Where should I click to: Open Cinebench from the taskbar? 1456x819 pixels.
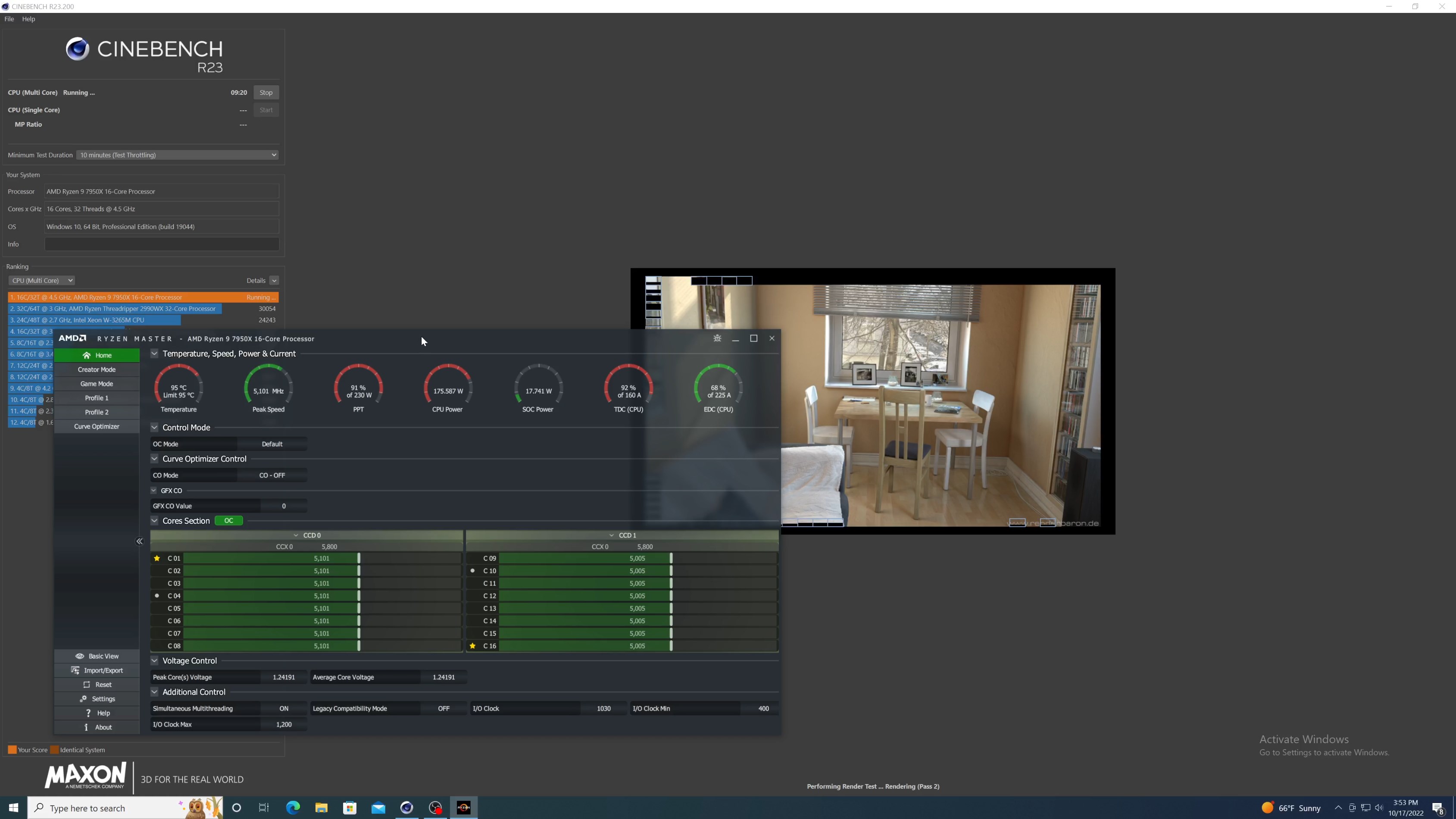pos(407,808)
